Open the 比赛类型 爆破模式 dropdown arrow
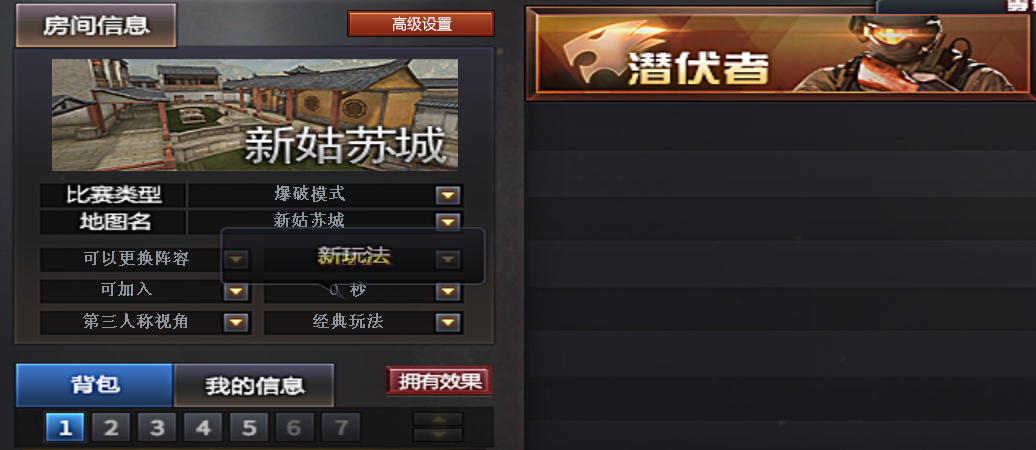1036x450 pixels. coord(447,196)
